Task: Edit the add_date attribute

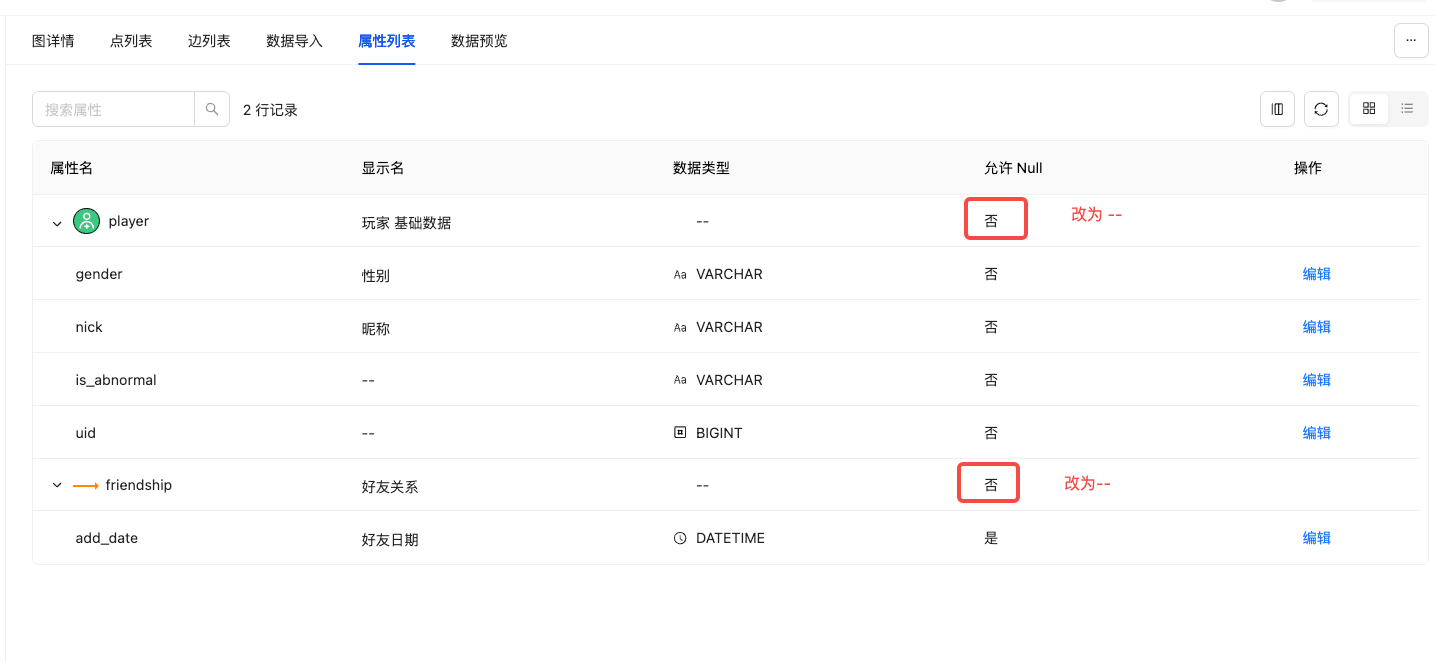Action: coord(1316,538)
